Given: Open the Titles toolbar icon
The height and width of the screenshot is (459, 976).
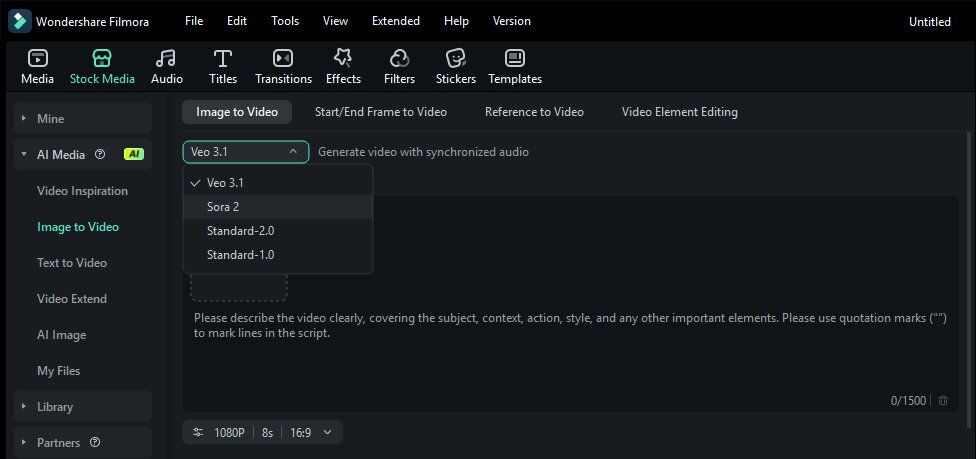Looking at the screenshot, I should pos(223,66).
